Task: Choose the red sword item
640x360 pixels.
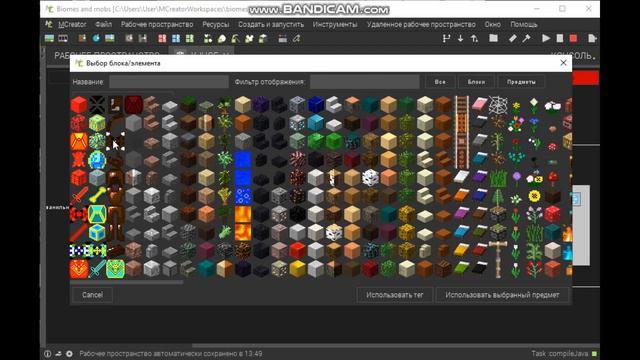Action: coord(79,195)
